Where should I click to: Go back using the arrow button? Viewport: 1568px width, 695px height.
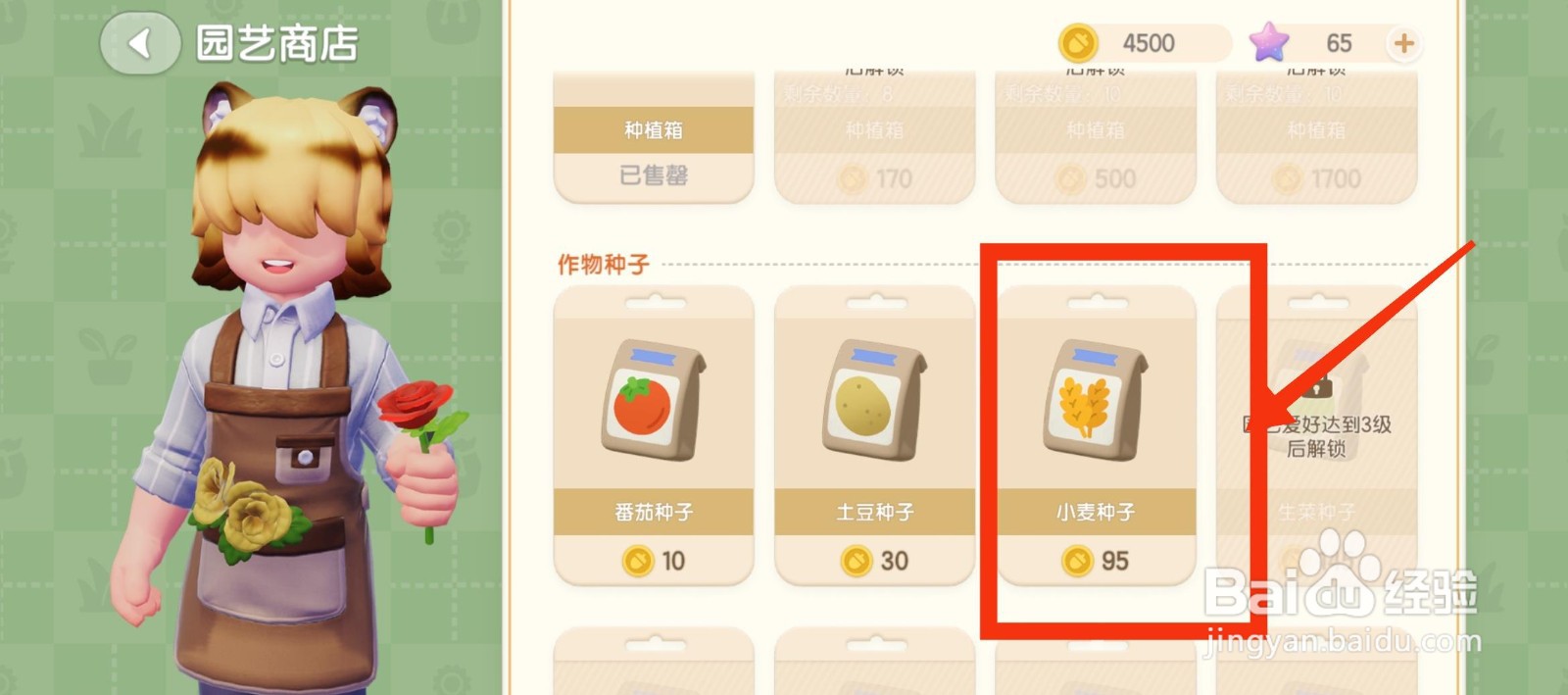tap(140, 43)
